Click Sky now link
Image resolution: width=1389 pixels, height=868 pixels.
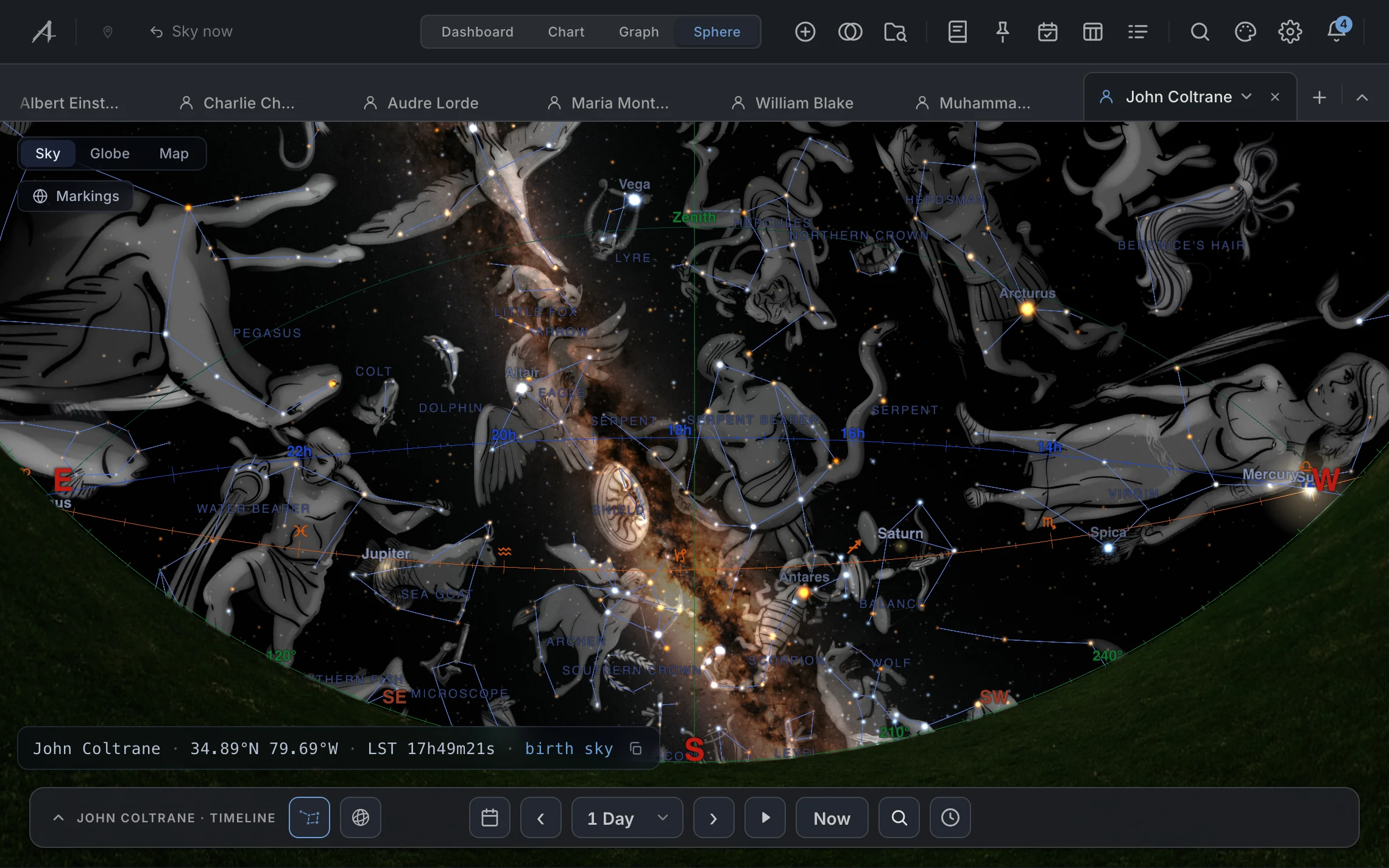click(x=191, y=32)
